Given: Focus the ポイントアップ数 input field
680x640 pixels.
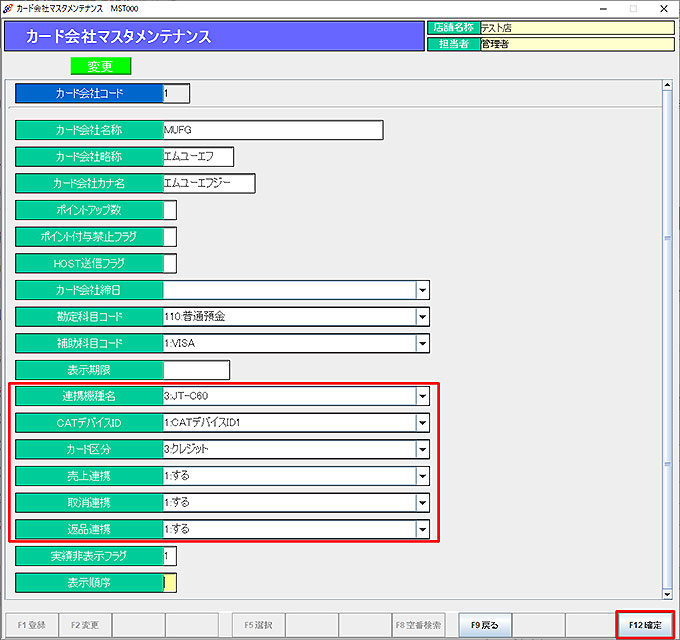Looking at the screenshot, I should click(170, 210).
